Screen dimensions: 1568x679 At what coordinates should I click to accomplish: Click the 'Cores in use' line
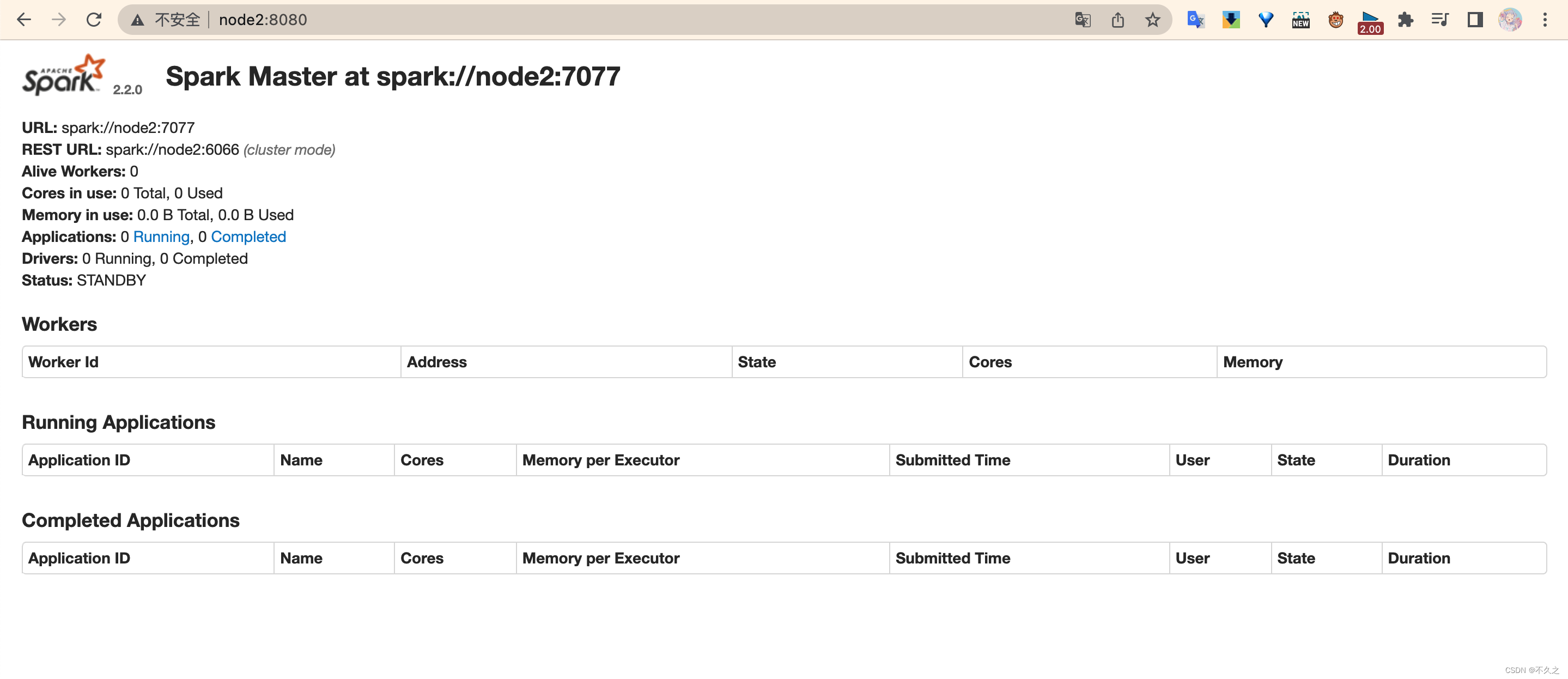click(x=123, y=193)
